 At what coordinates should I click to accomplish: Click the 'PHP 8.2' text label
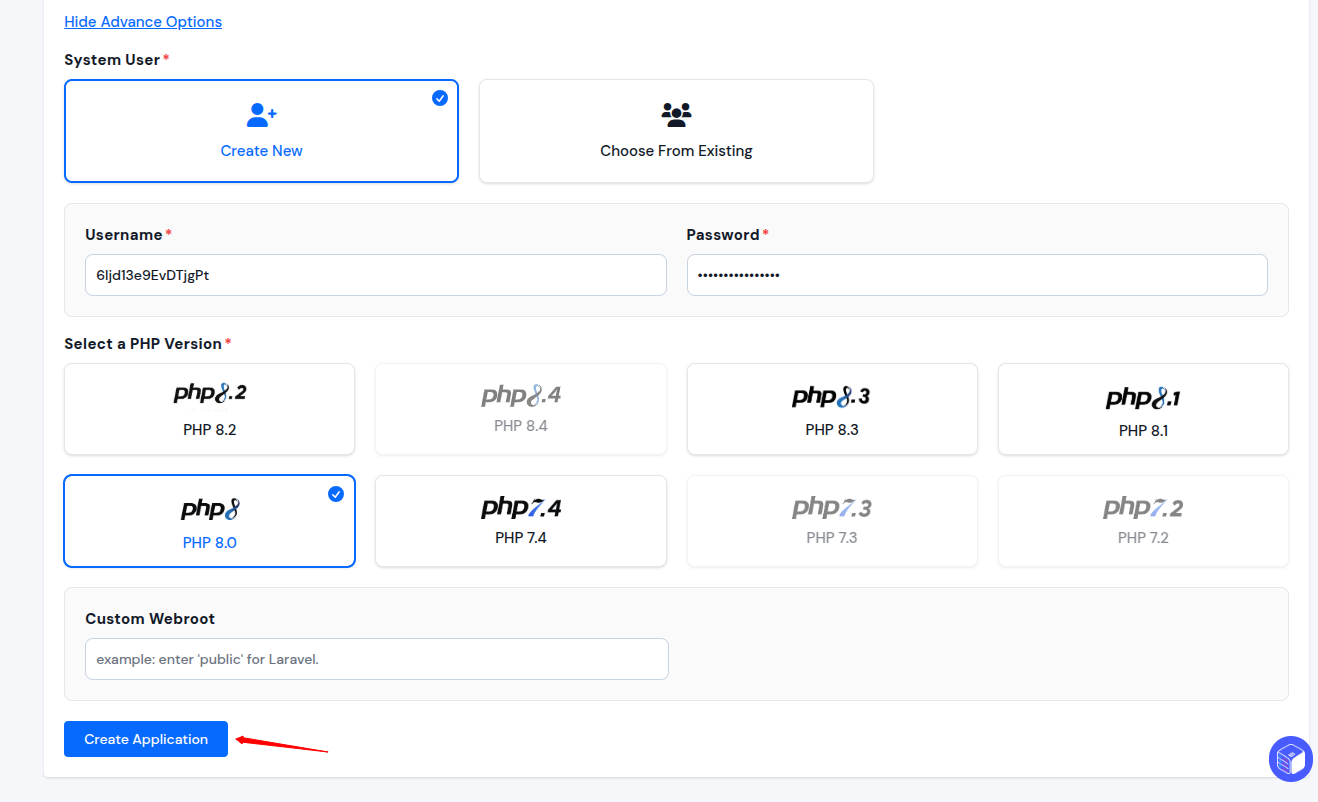pos(210,430)
